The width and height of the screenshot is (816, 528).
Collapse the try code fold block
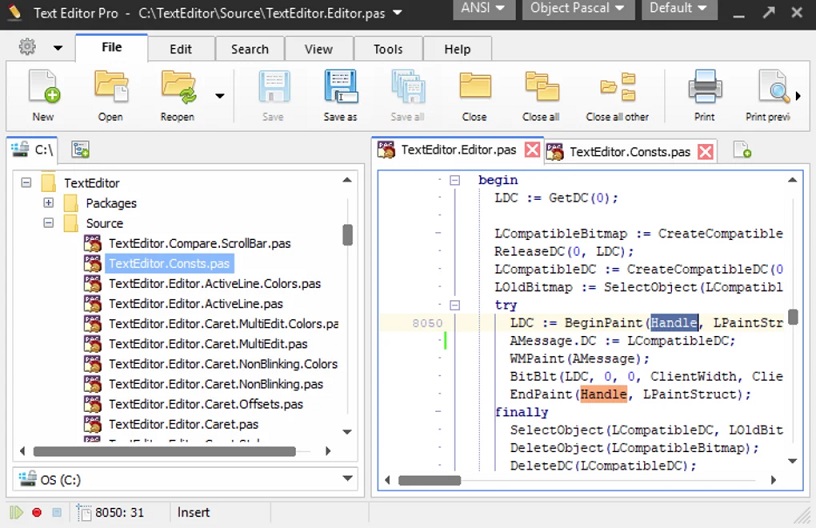pos(455,305)
